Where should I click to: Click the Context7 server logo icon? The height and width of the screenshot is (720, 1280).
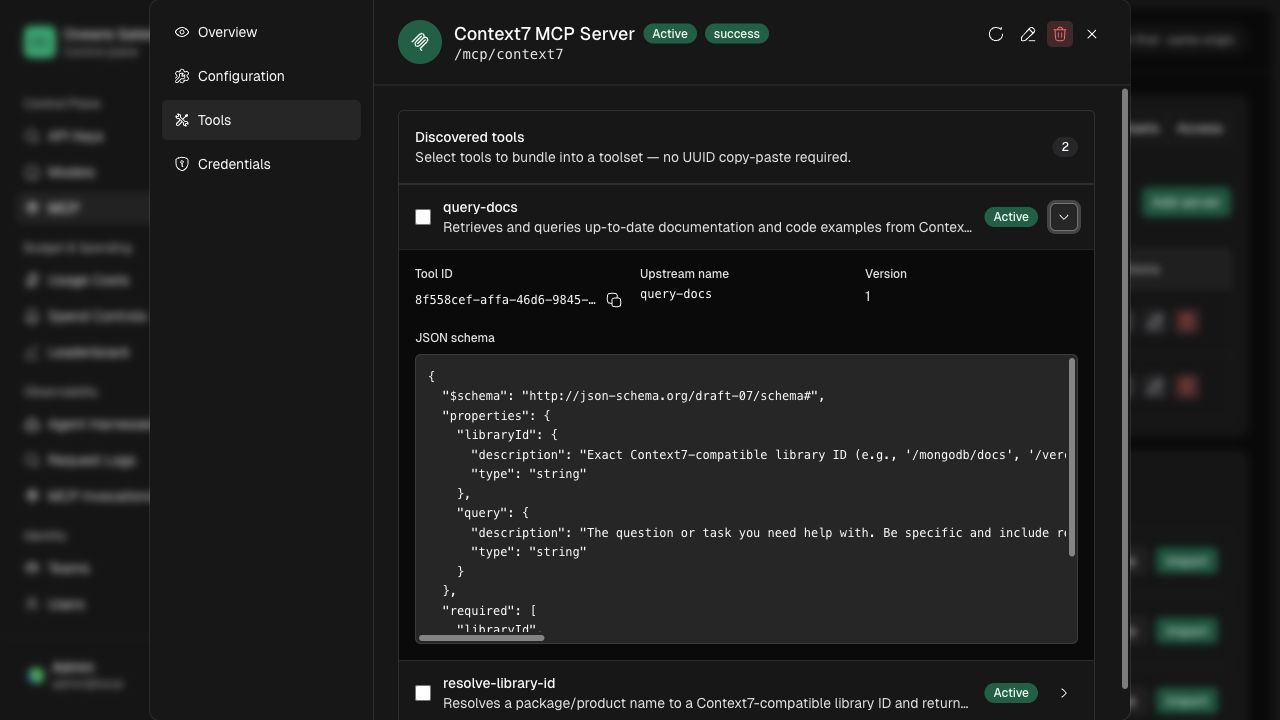pyautogui.click(x=420, y=42)
